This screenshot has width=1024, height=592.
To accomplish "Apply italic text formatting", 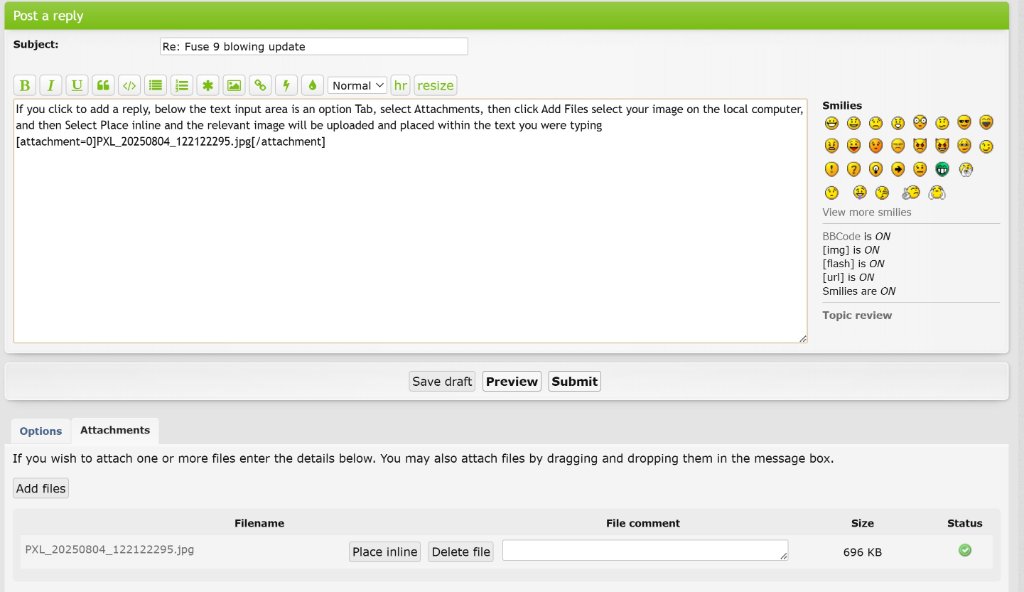I will 51,85.
